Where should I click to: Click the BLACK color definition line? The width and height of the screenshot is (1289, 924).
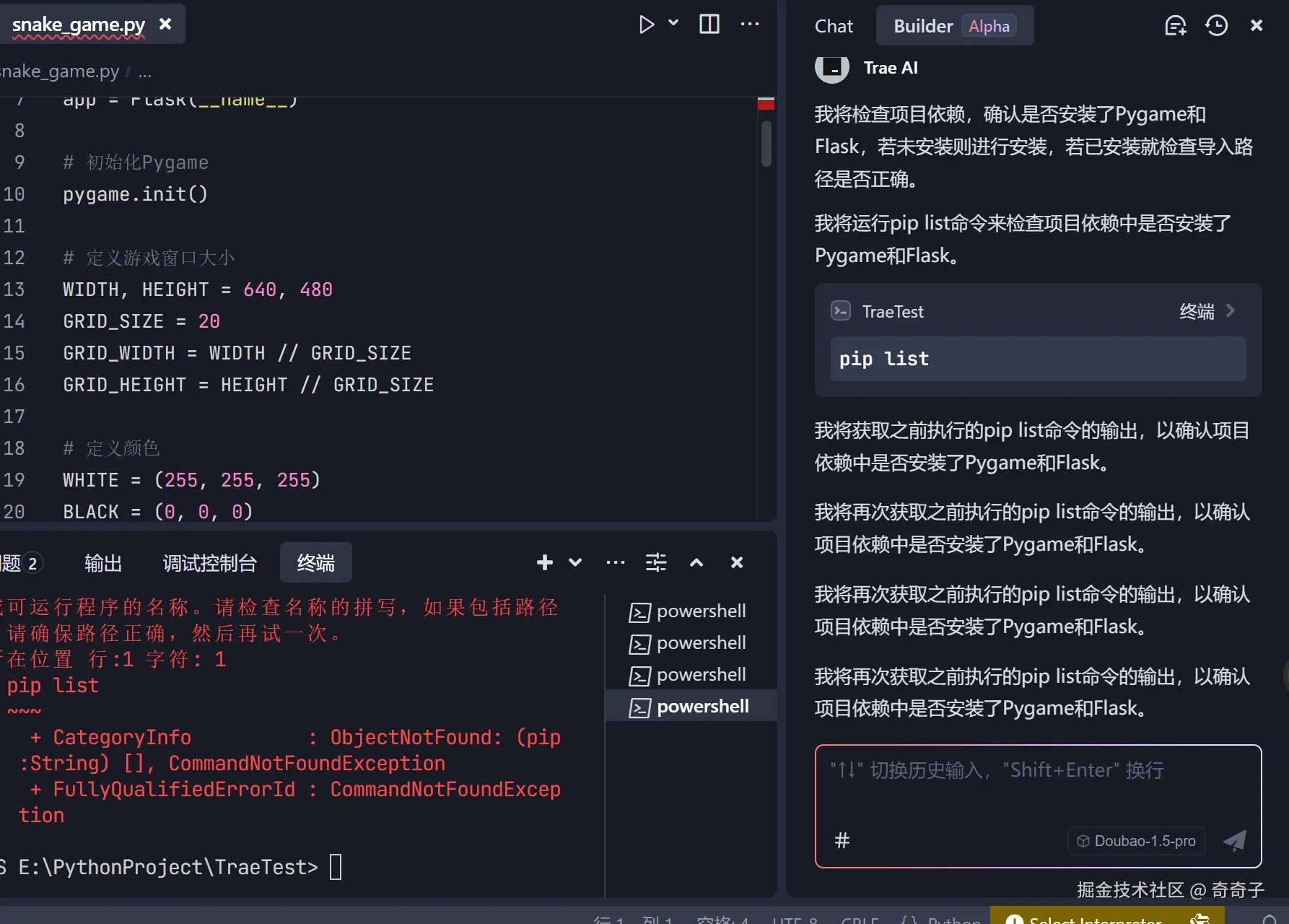157,512
